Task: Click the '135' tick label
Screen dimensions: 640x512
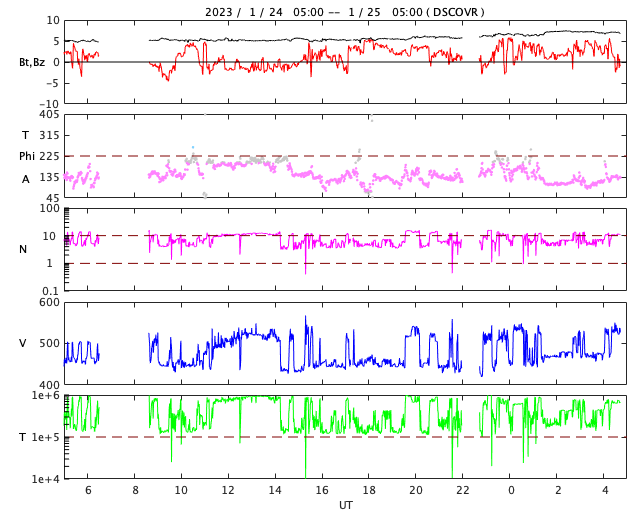Action: 49,177
